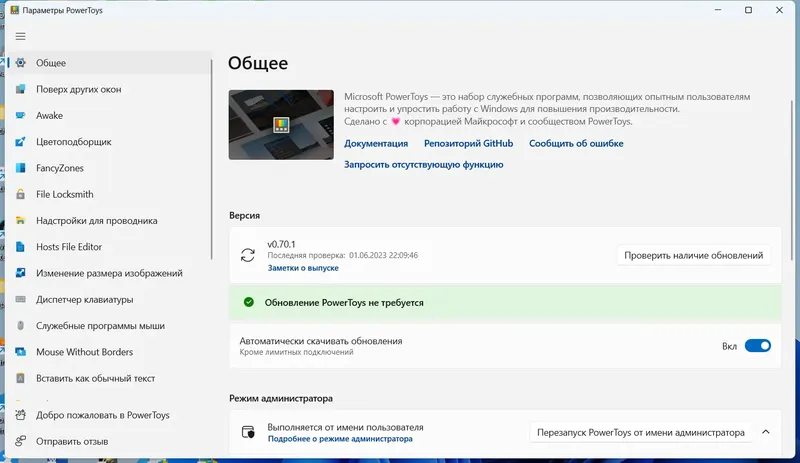800x463 pixels.
Task: Click Кроме лимитных подключений caption
Action: [296, 352]
